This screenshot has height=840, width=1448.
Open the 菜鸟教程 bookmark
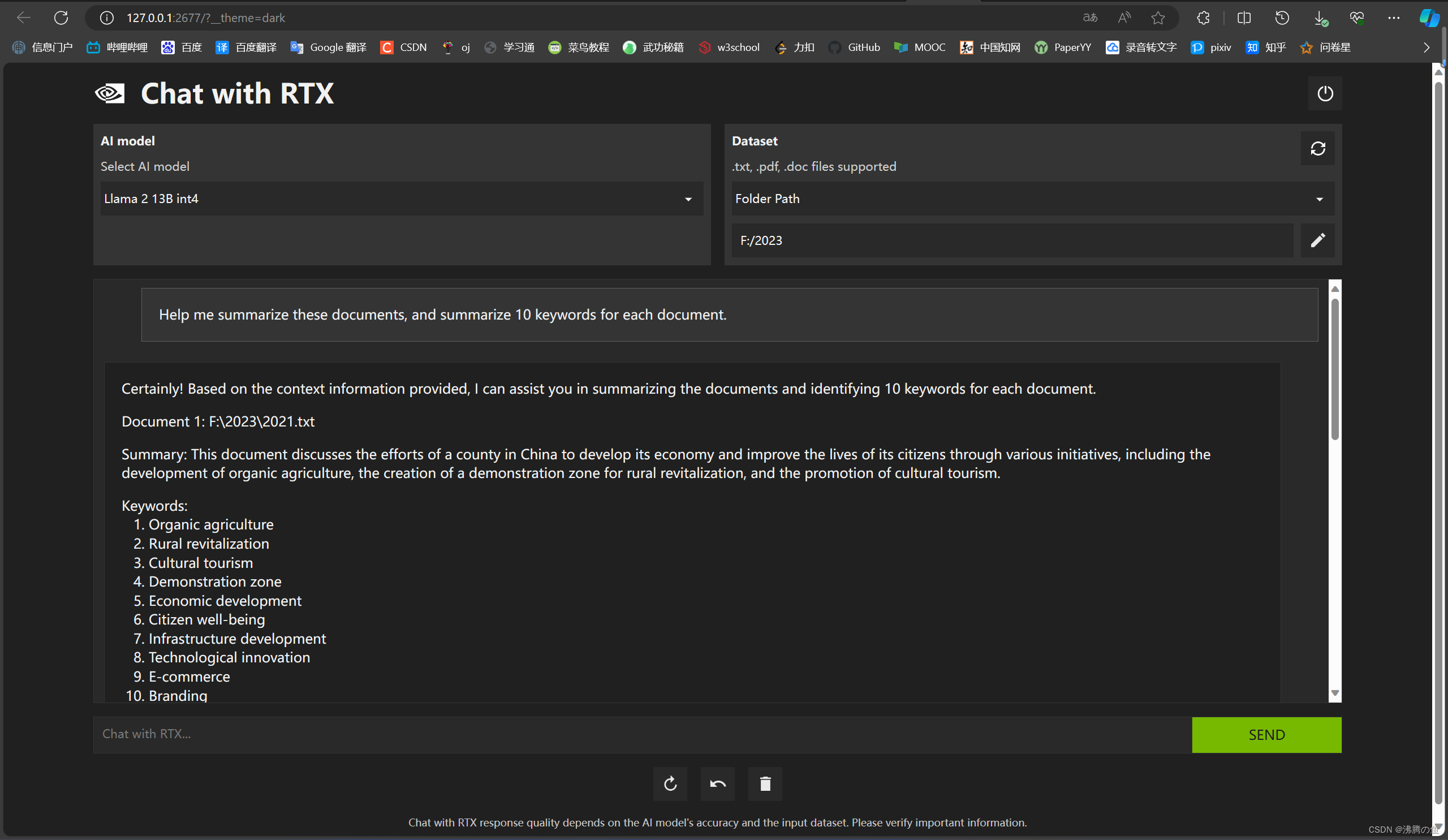[x=578, y=48]
